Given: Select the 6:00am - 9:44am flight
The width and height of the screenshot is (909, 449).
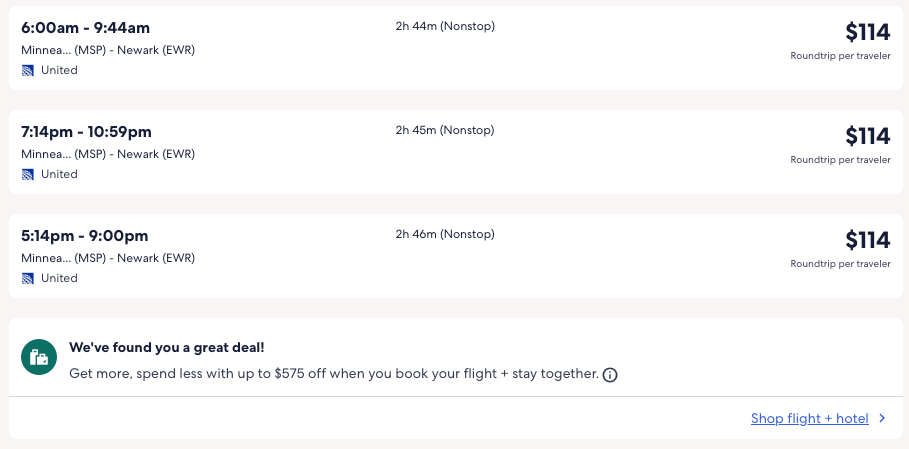Looking at the screenshot, I should [x=86, y=27].
